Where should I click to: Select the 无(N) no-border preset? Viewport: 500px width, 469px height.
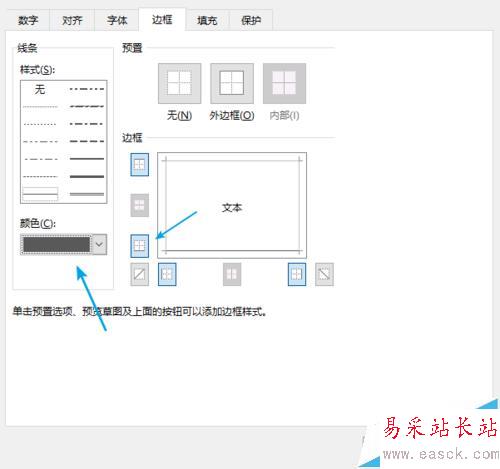pos(180,84)
